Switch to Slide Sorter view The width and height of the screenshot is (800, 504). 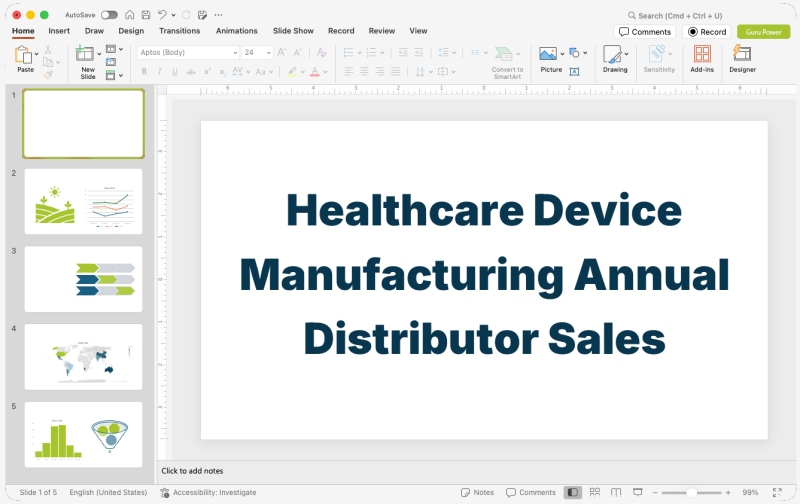pyautogui.click(x=595, y=492)
